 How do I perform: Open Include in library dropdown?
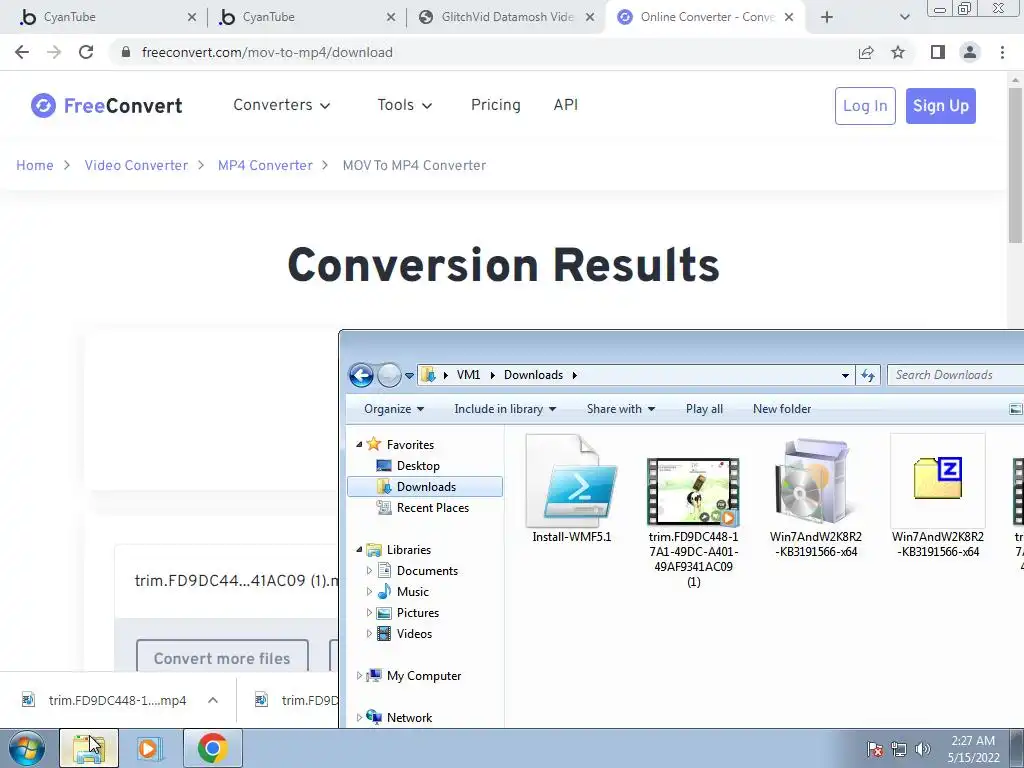(505, 409)
